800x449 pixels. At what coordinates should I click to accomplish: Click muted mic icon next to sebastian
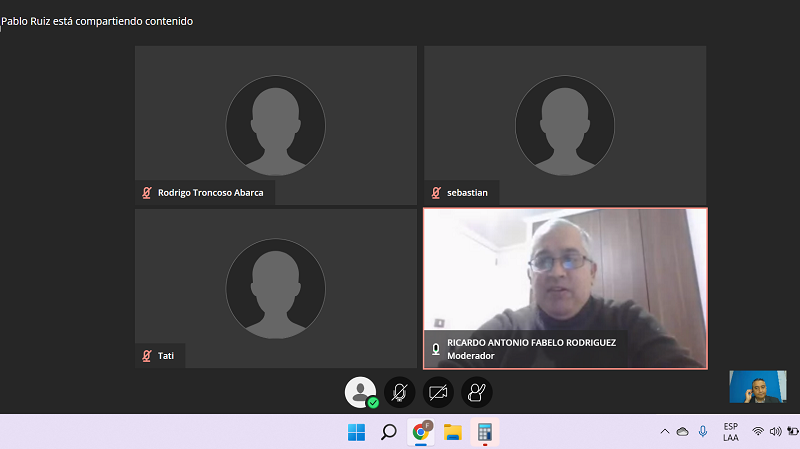pyautogui.click(x=436, y=193)
